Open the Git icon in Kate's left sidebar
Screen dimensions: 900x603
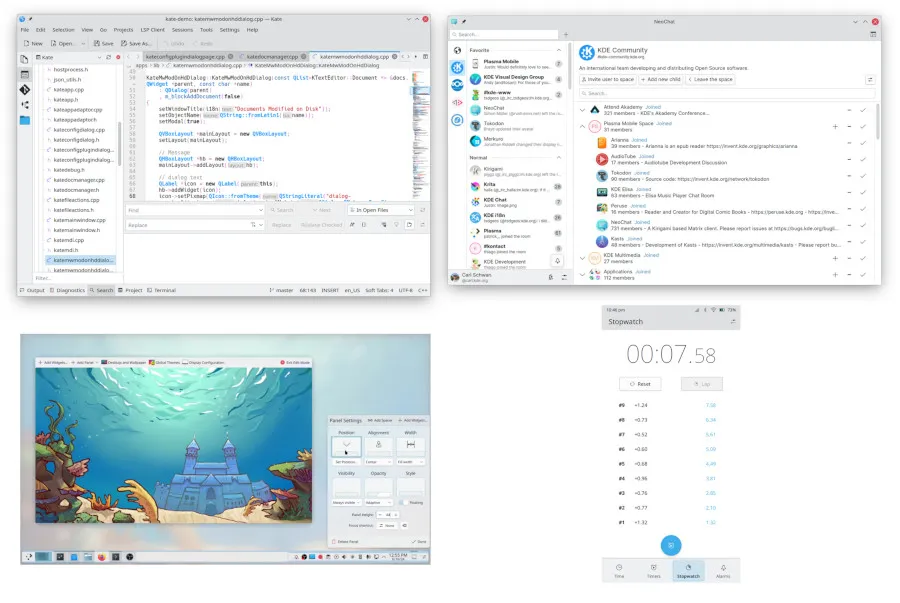tap(24, 90)
